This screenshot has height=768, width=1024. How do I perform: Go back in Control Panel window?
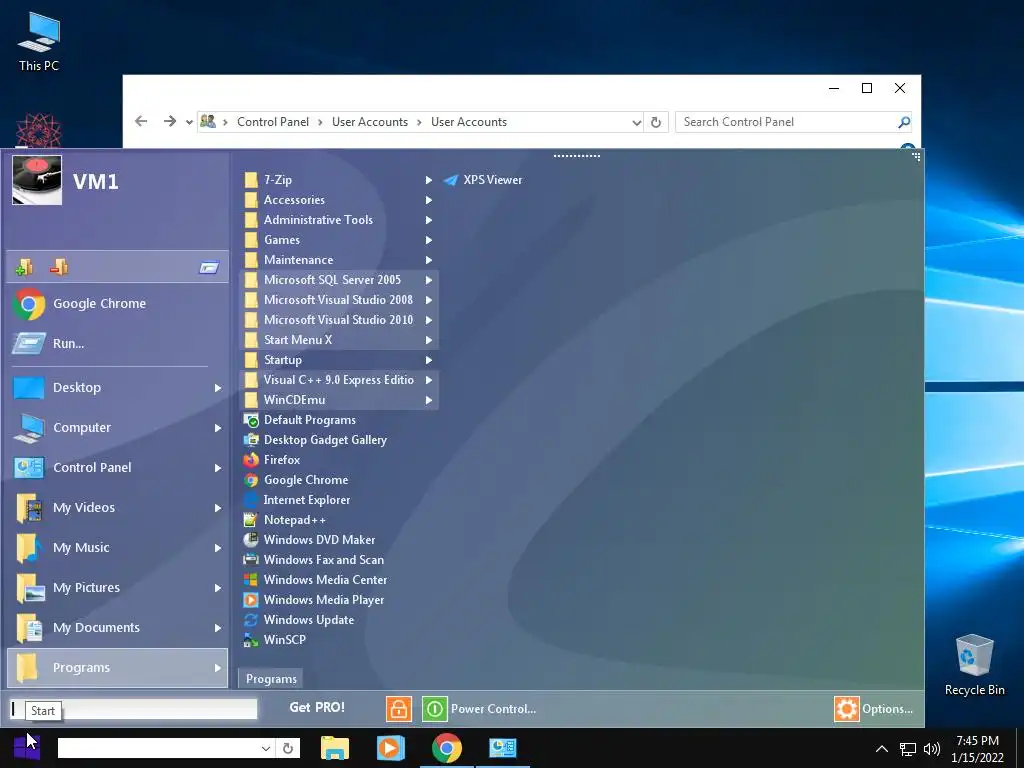tap(141, 121)
